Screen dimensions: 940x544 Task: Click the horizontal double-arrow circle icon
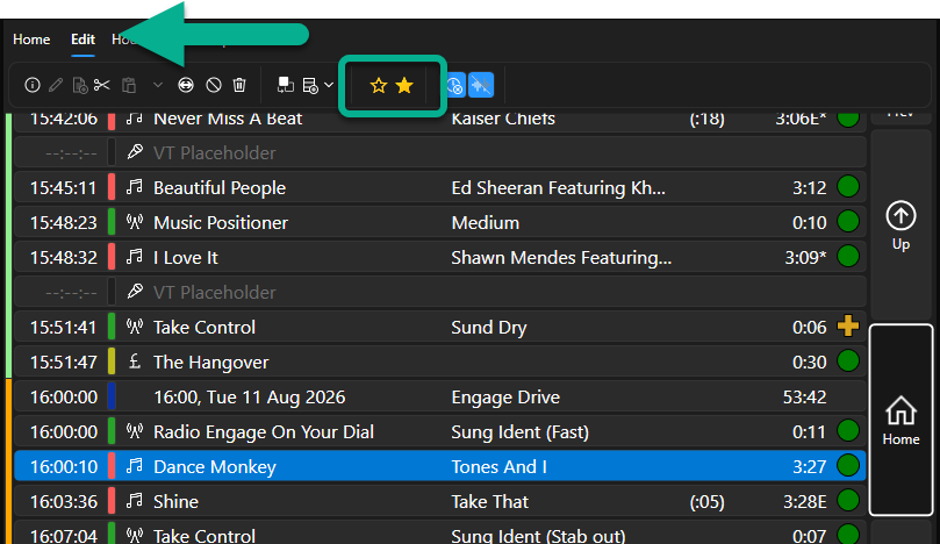point(186,85)
